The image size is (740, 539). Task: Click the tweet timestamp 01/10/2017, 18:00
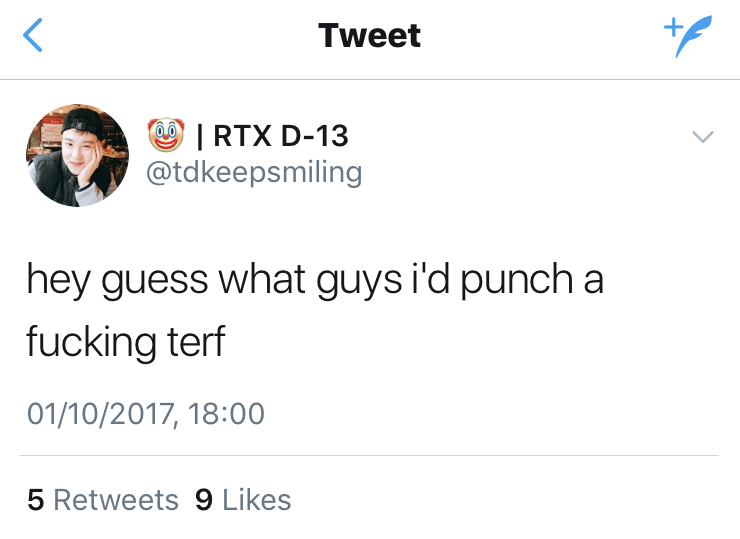pos(146,412)
